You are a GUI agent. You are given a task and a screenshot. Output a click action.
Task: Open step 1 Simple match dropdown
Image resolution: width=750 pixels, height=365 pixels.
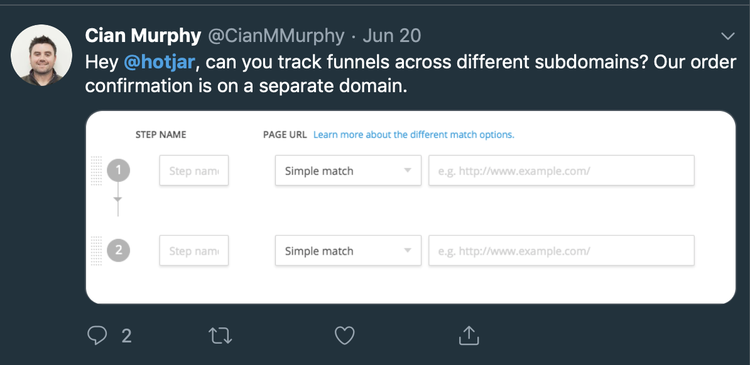[x=348, y=170]
